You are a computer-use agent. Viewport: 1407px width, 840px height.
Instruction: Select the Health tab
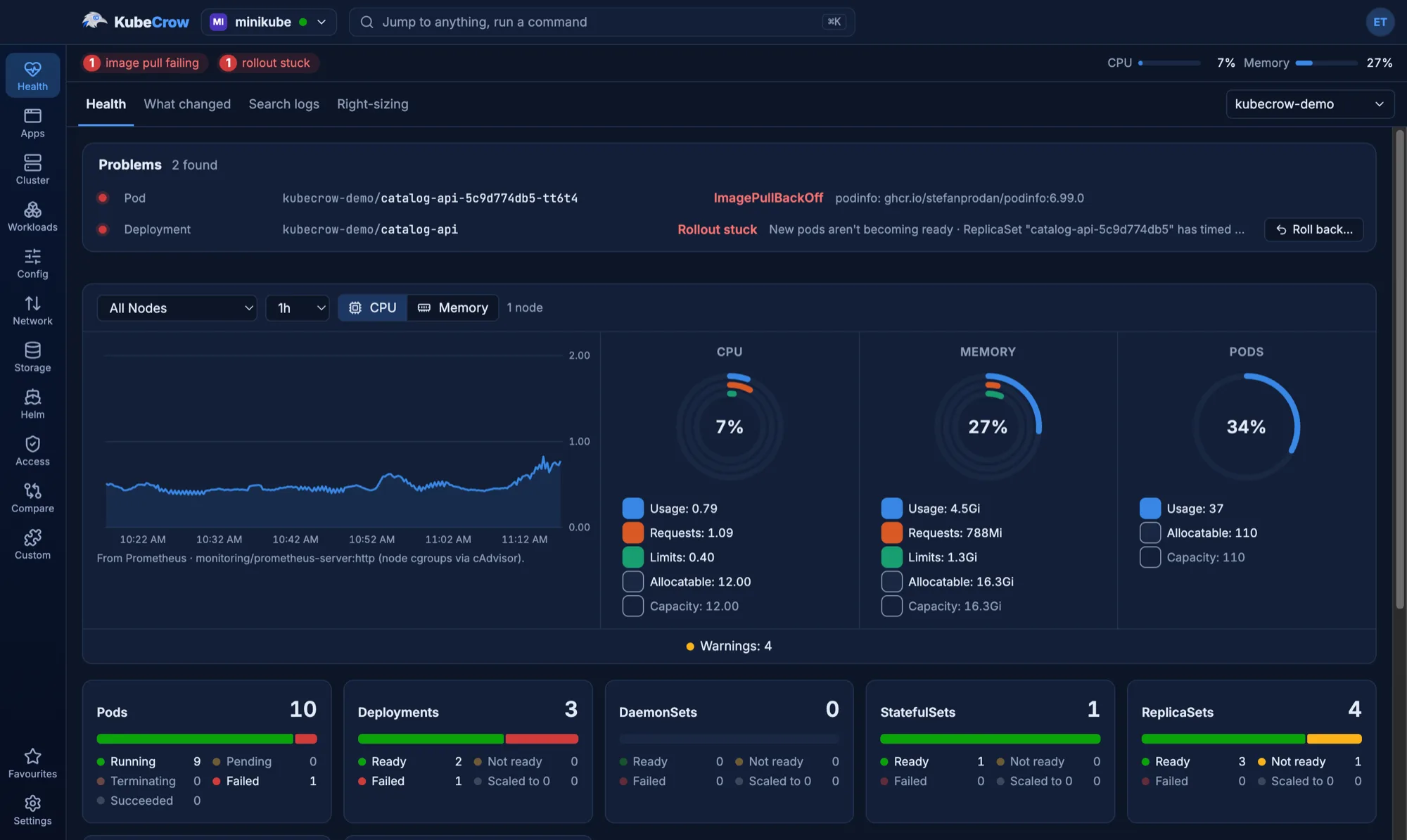[106, 104]
